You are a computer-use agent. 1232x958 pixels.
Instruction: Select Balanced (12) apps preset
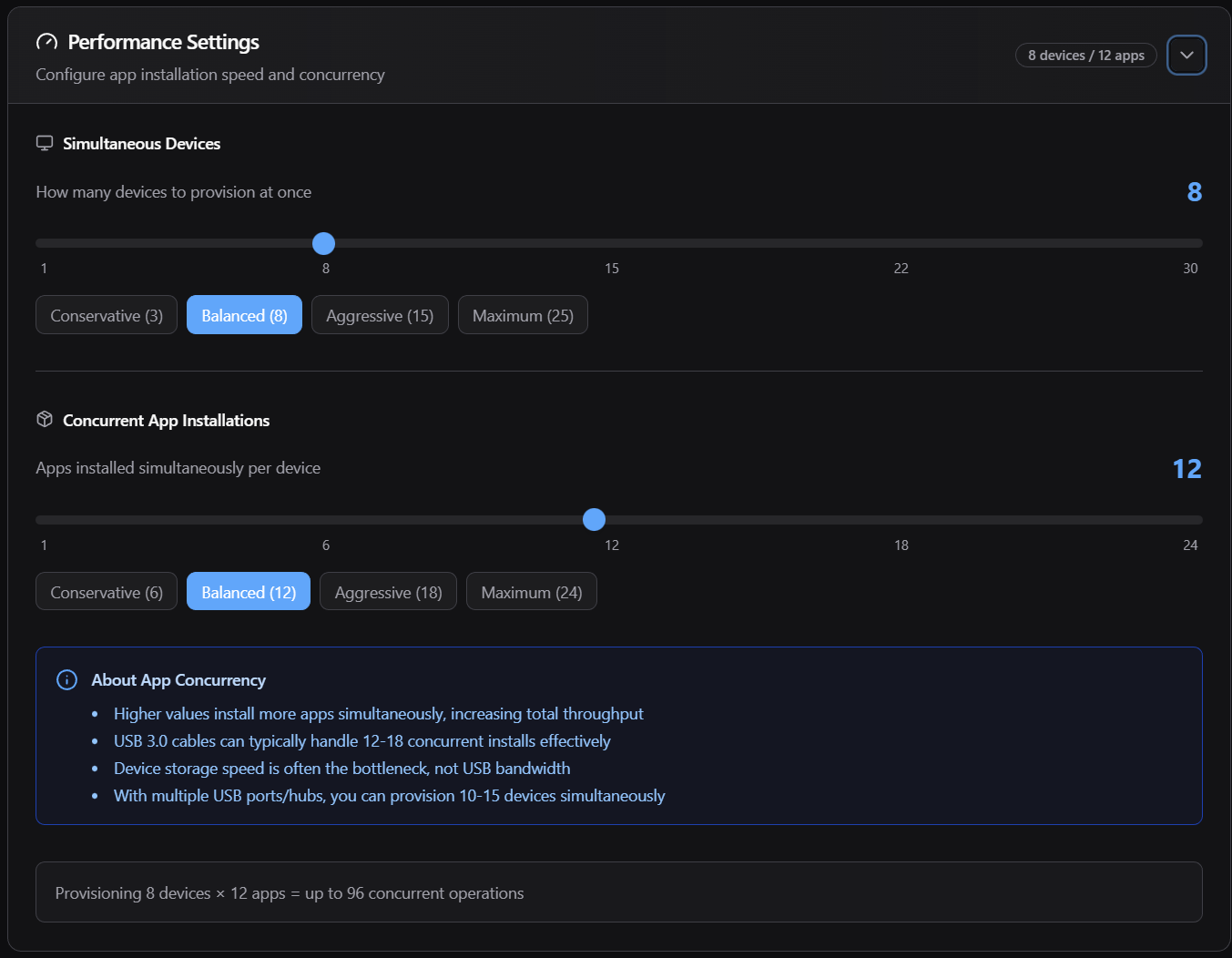[249, 592]
